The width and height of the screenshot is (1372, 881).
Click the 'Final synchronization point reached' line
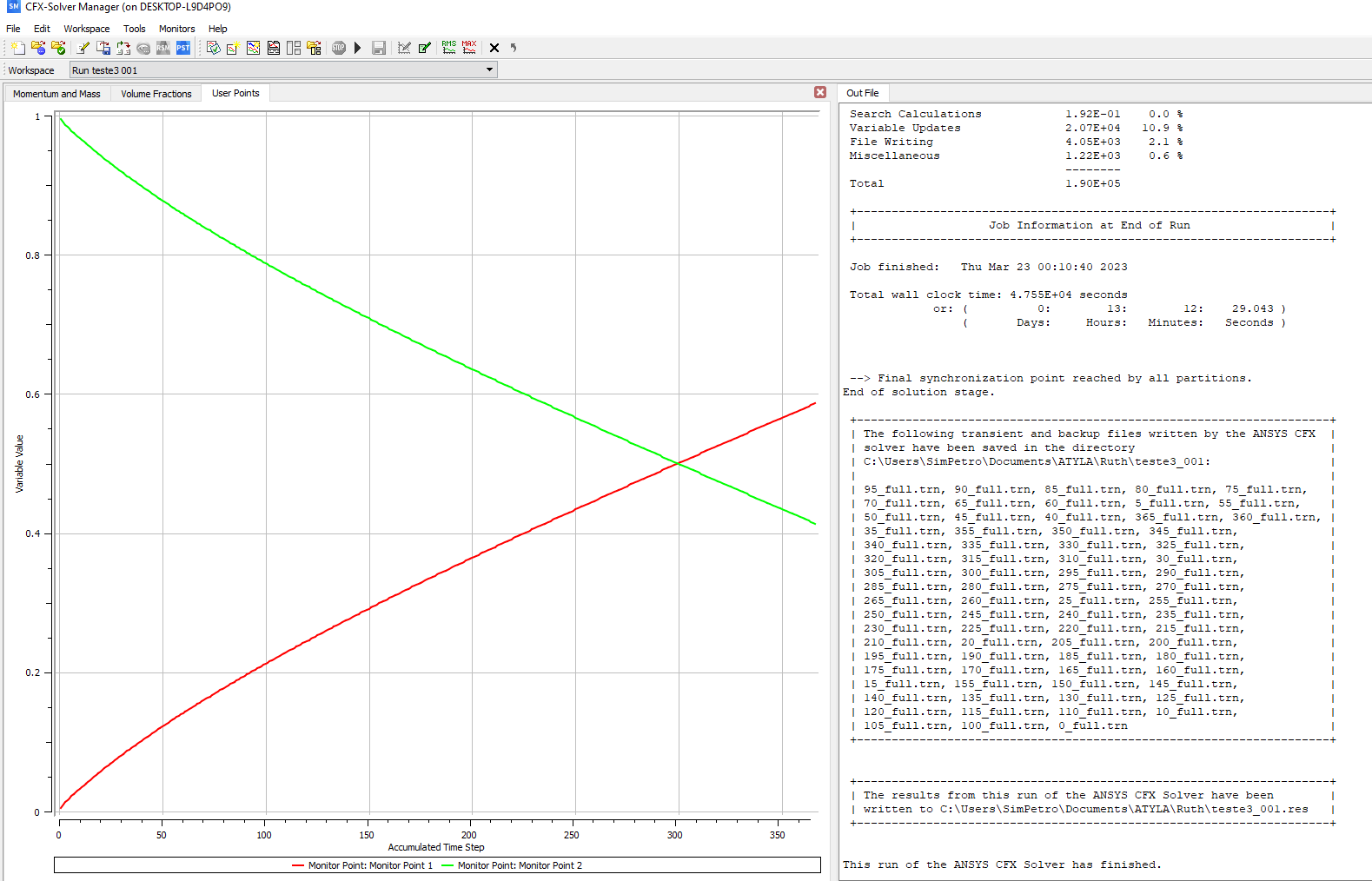pos(1051,378)
